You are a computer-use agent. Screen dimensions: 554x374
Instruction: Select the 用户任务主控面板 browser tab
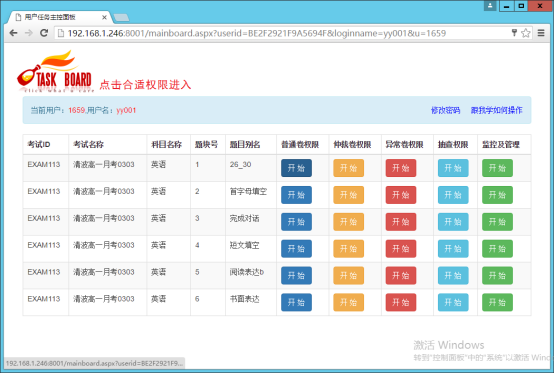click(x=59, y=17)
